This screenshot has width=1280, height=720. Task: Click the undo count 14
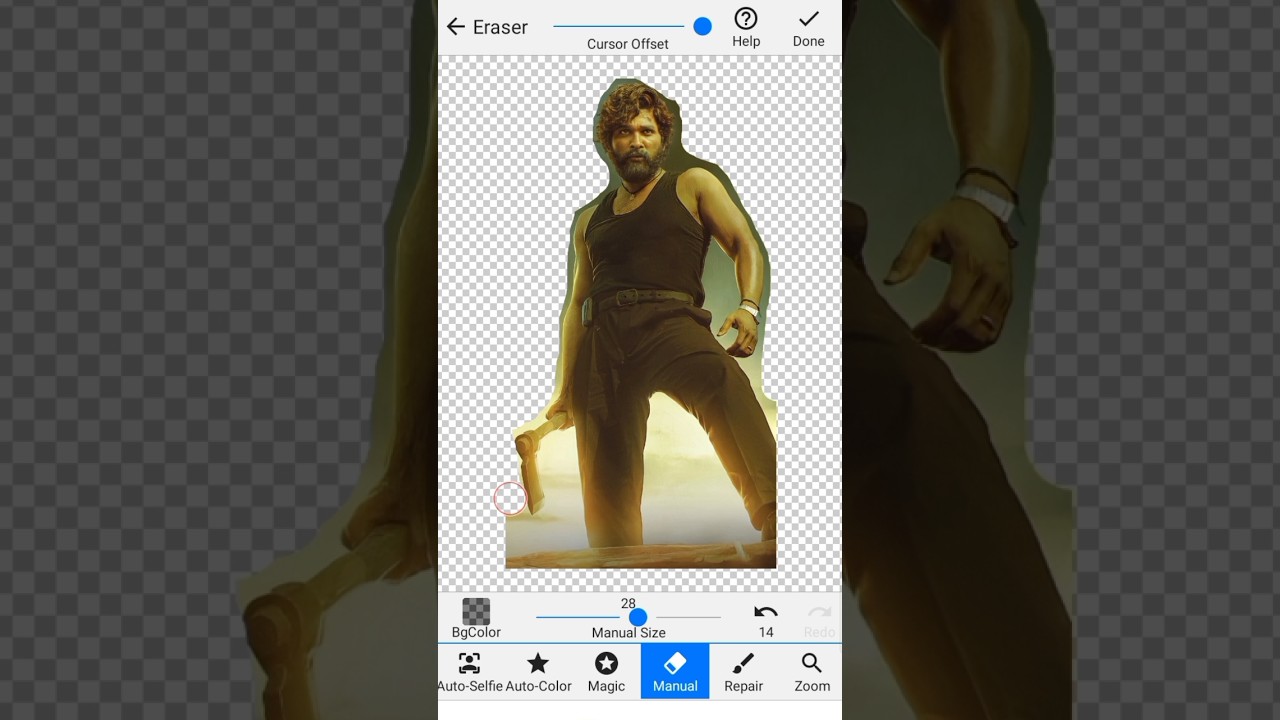(766, 632)
